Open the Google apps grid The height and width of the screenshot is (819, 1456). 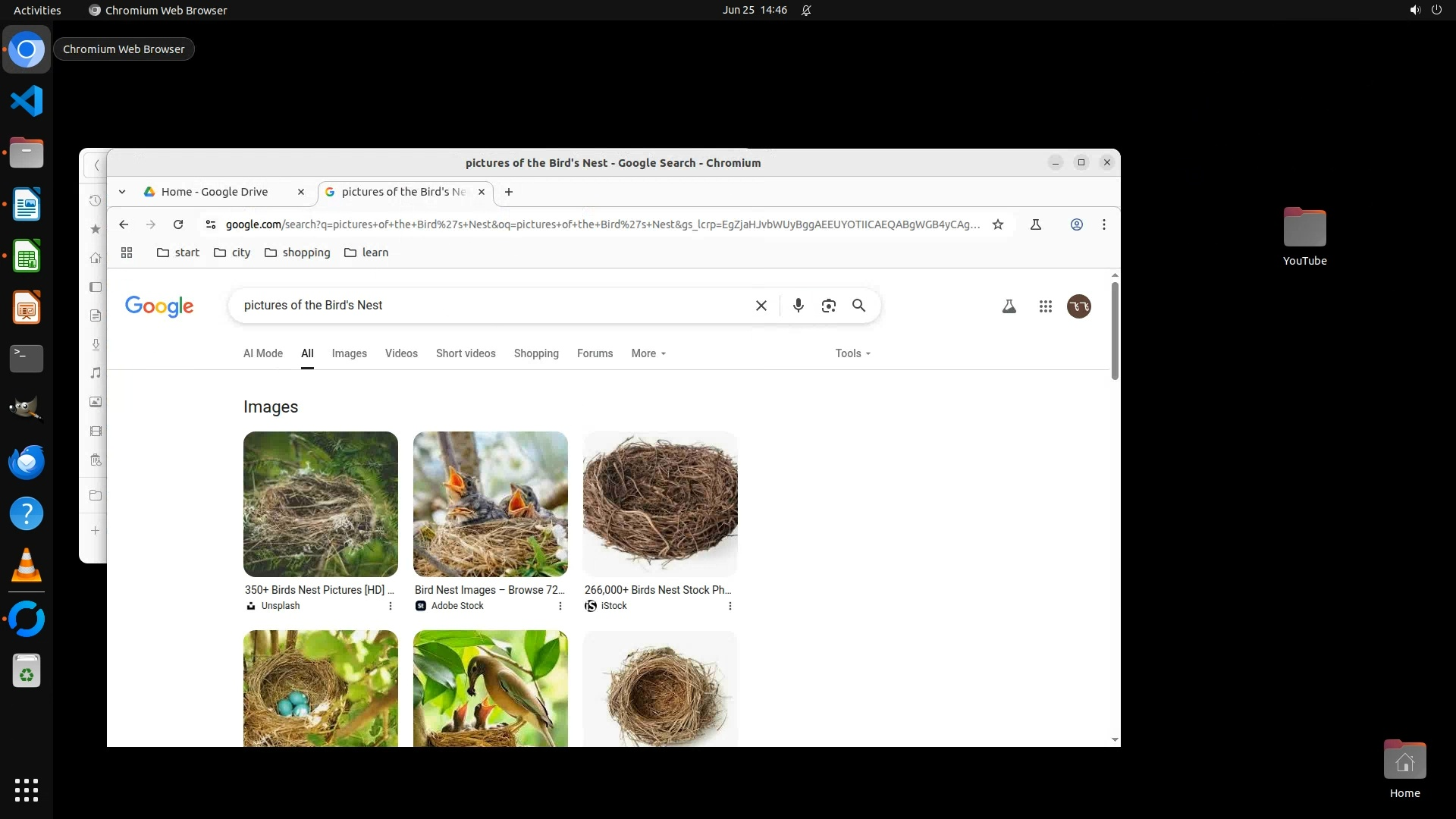click(x=1045, y=306)
